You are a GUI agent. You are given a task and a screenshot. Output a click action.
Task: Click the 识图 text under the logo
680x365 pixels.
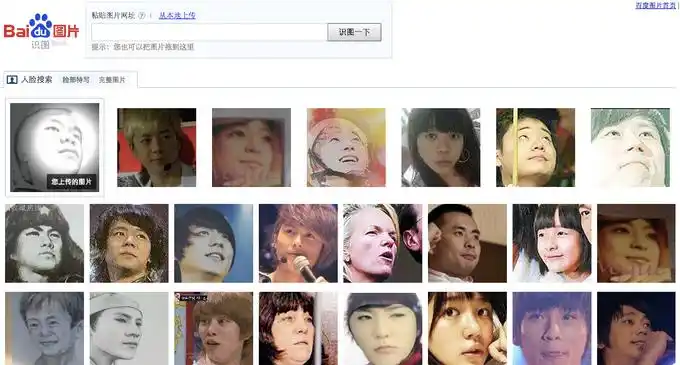(x=40, y=45)
